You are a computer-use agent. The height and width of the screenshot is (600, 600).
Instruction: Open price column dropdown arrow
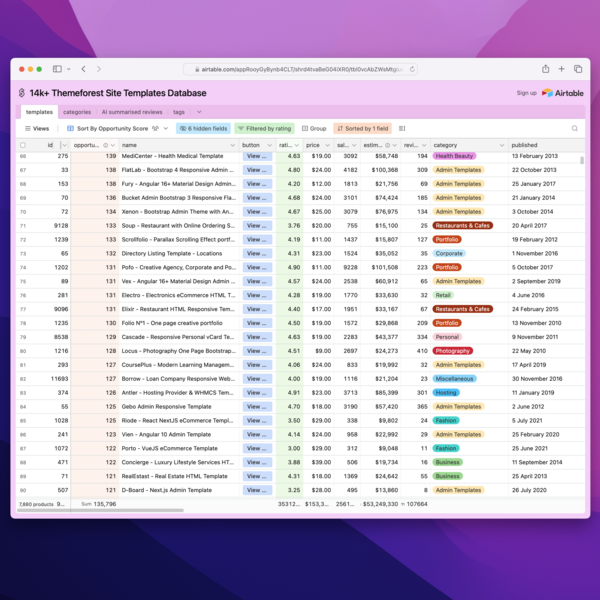click(328, 145)
